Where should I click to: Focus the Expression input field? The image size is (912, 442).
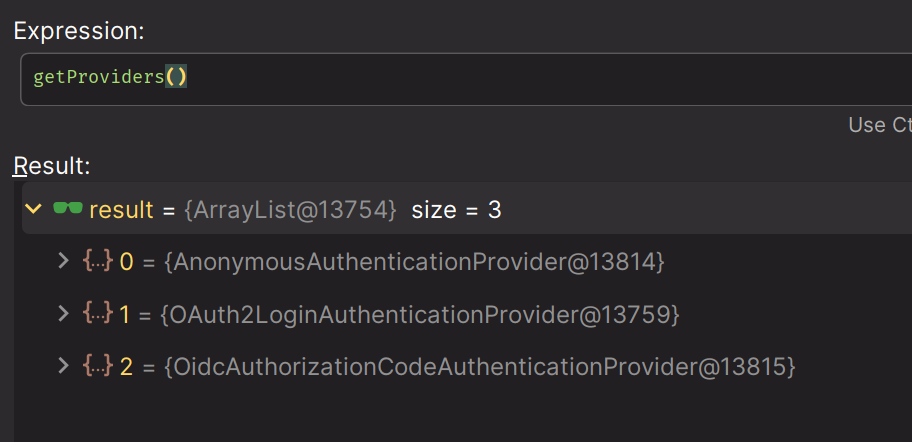(500, 78)
